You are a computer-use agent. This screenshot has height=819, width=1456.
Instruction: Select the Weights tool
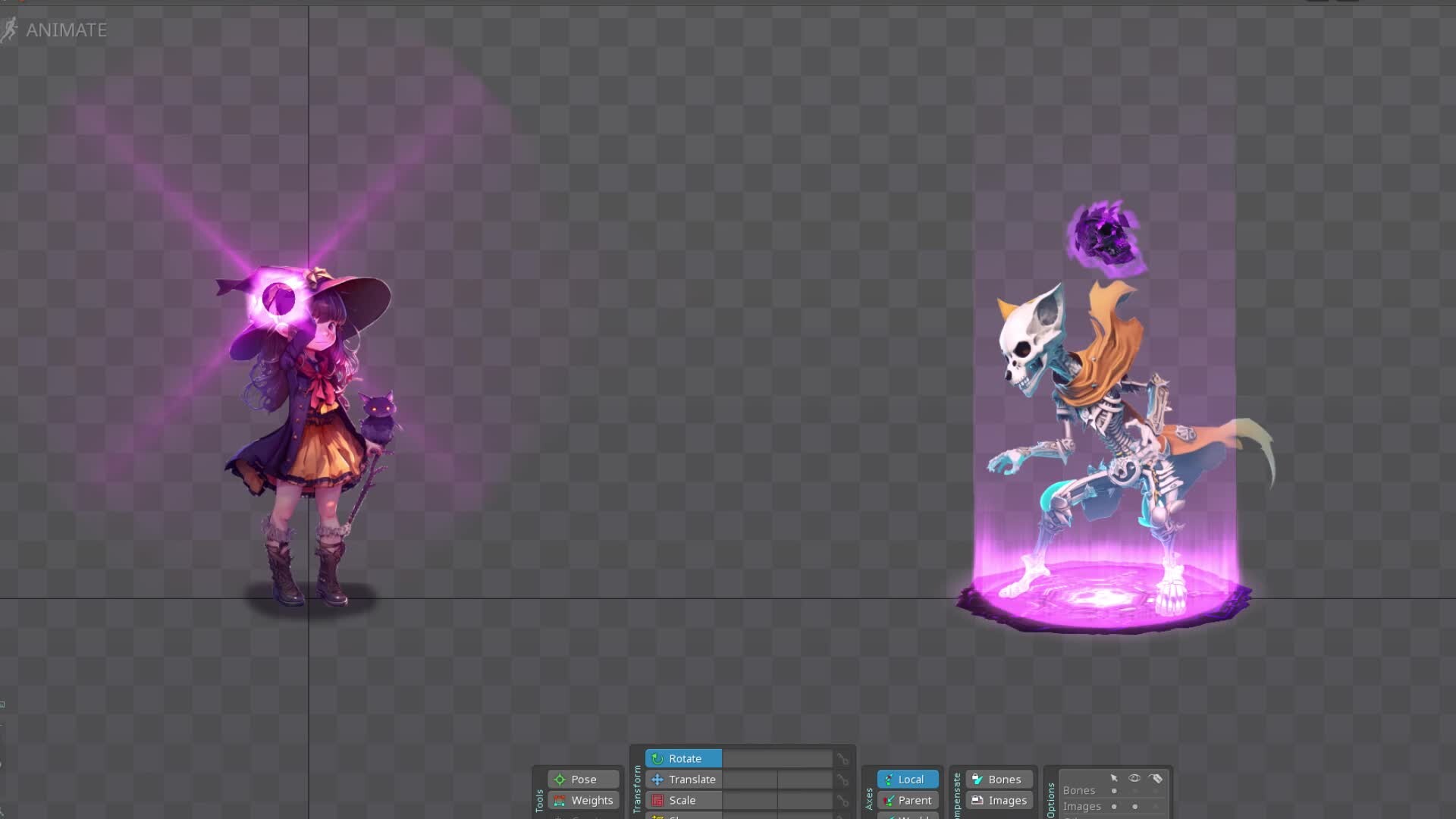point(582,801)
